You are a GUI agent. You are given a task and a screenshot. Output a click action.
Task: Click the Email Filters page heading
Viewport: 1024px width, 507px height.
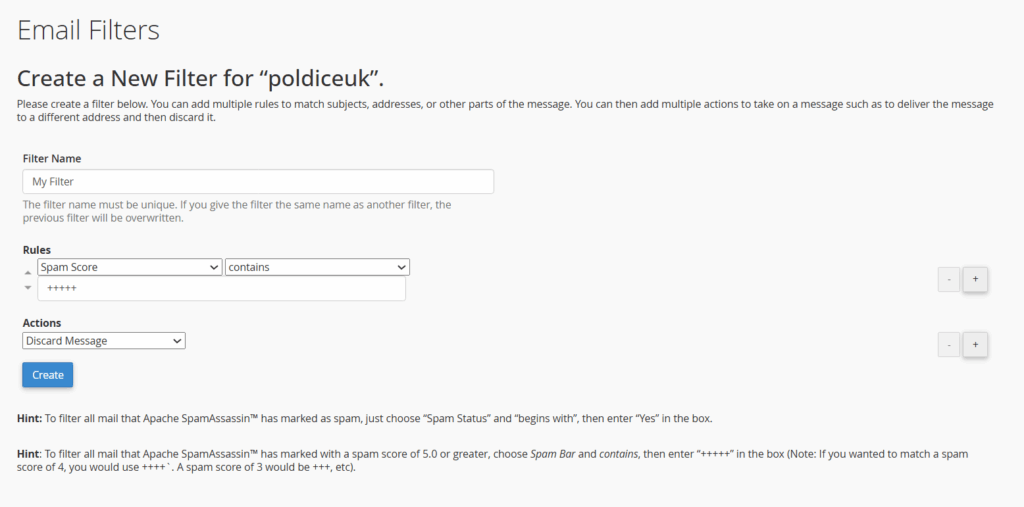click(x=89, y=30)
